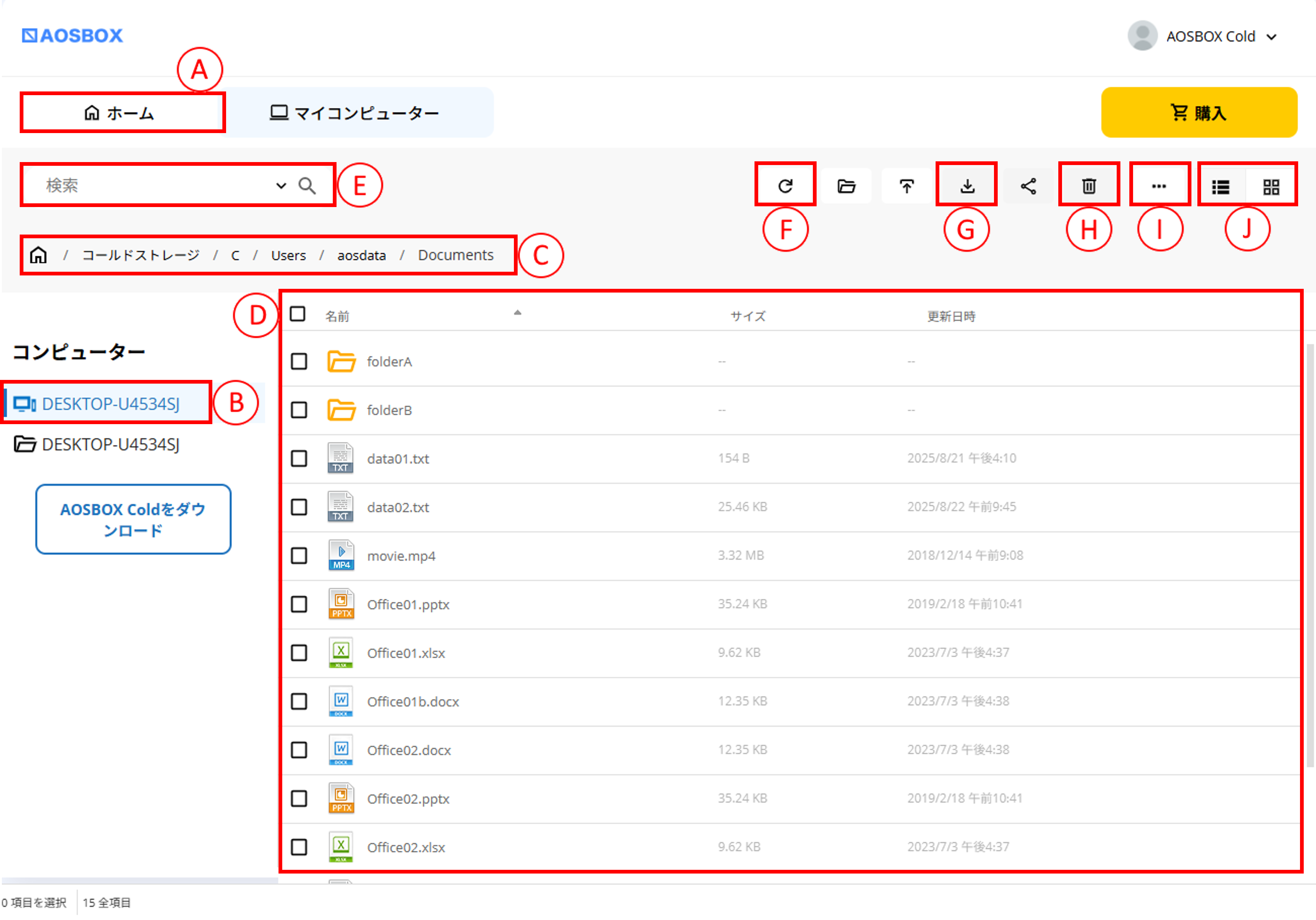This screenshot has width=1316, height=920.
Task: Click the refresh icon in the toolbar
Action: coord(785,185)
